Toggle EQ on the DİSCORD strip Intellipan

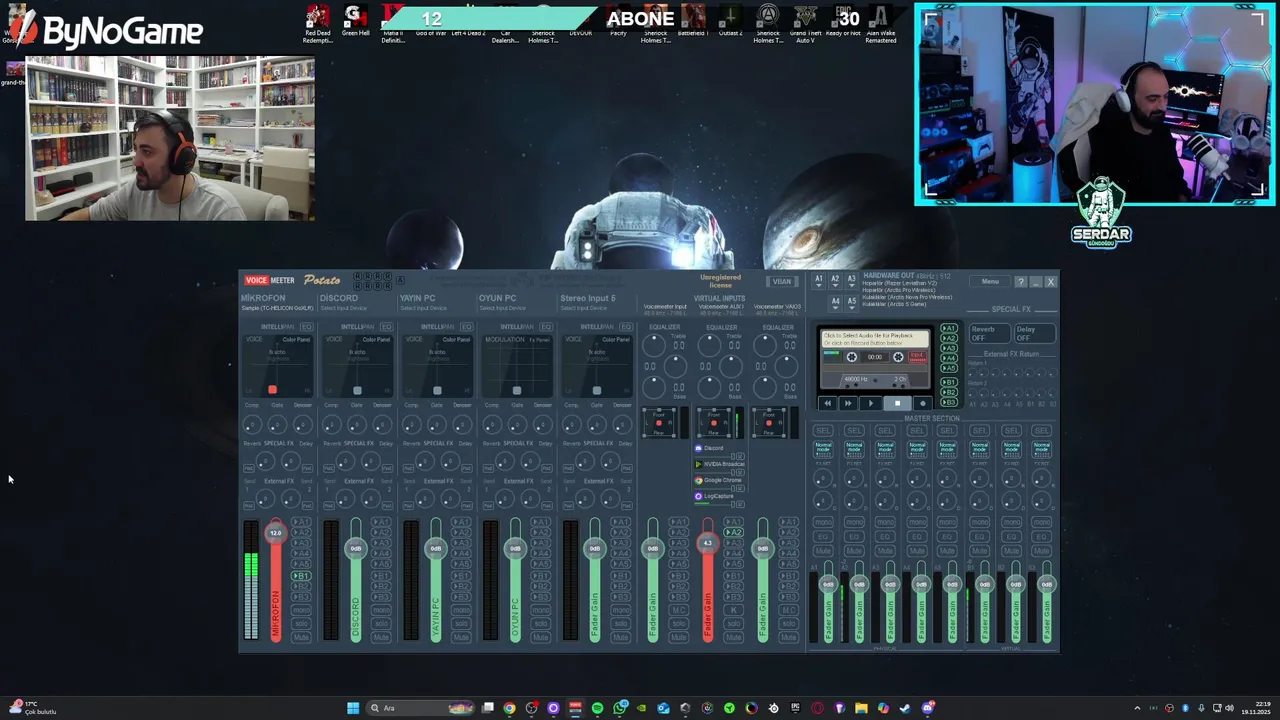[x=386, y=327]
